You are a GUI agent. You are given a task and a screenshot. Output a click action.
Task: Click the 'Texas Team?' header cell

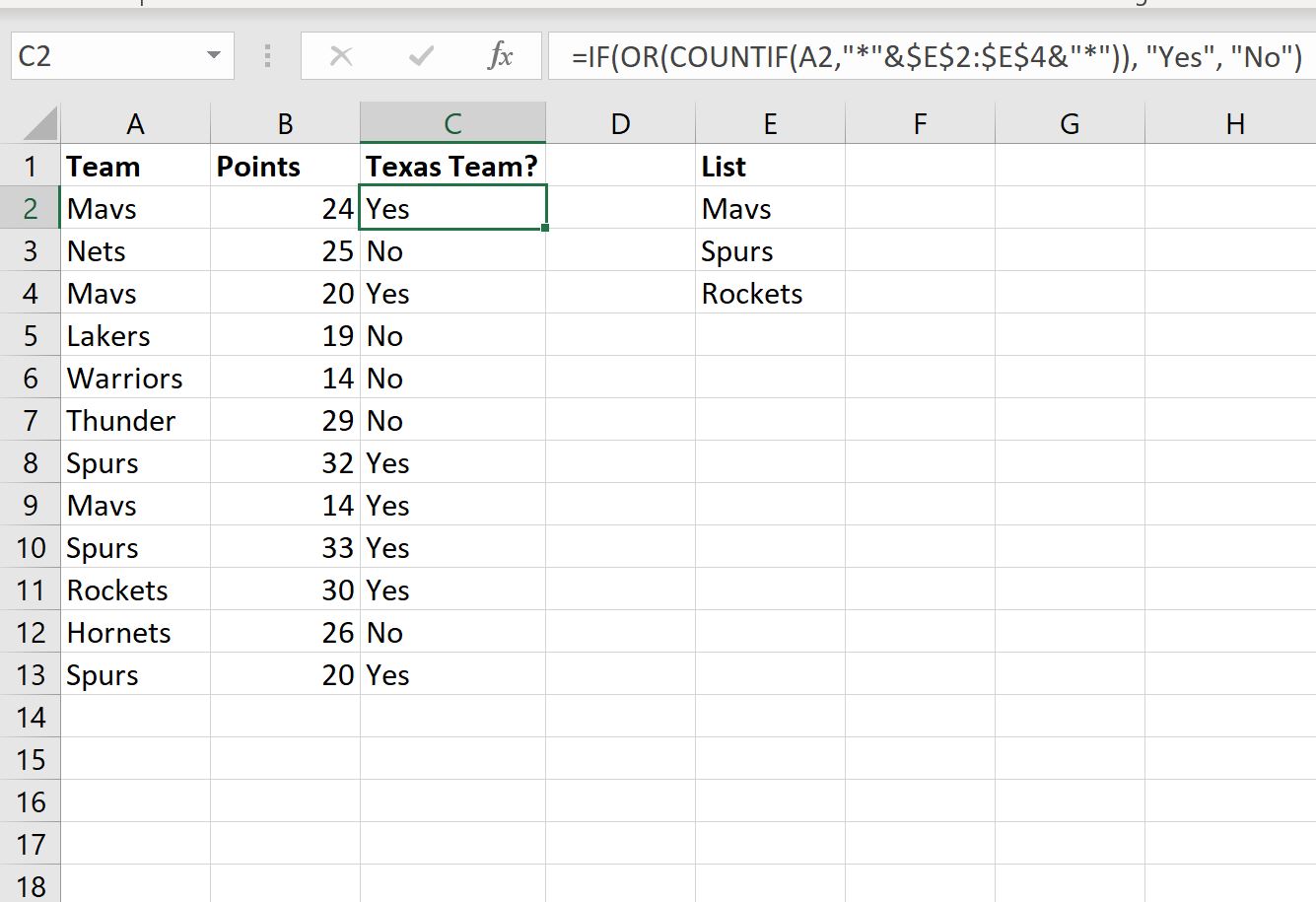click(452, 166)
